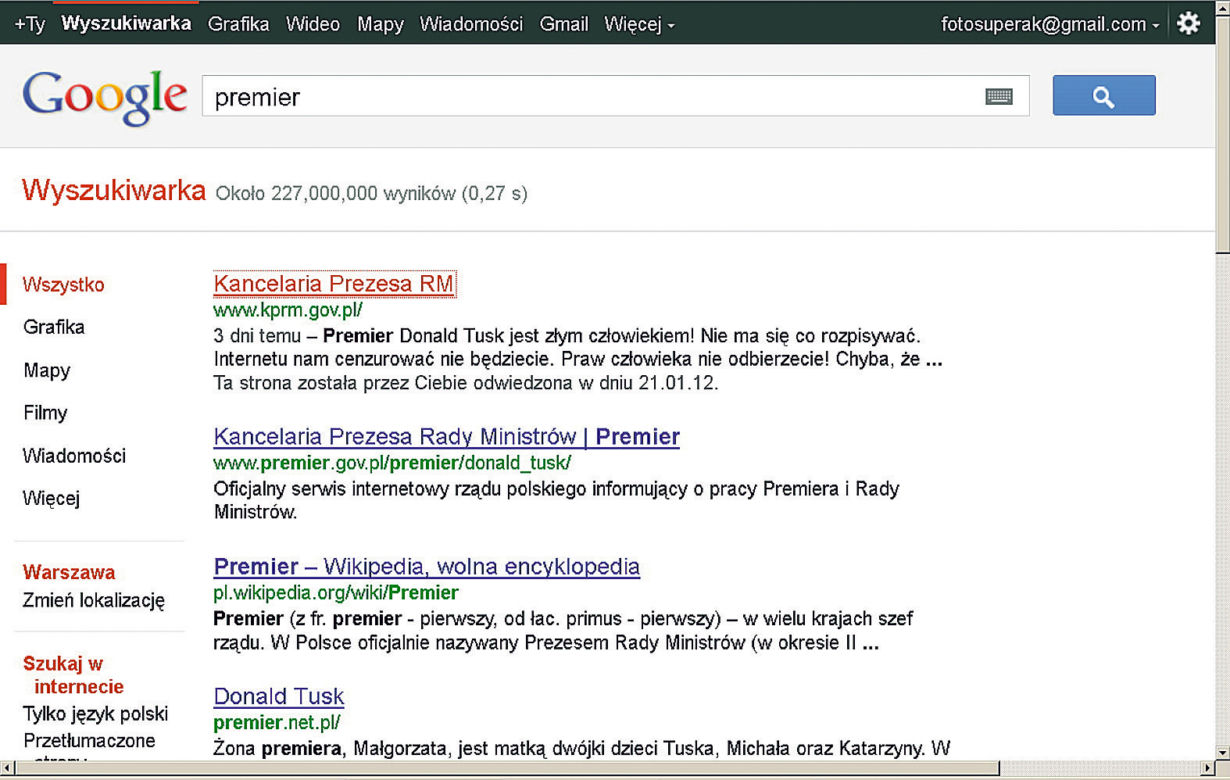Click the Google logo
The height and width of the screenshot is (780, 1230).
[105, 97]
